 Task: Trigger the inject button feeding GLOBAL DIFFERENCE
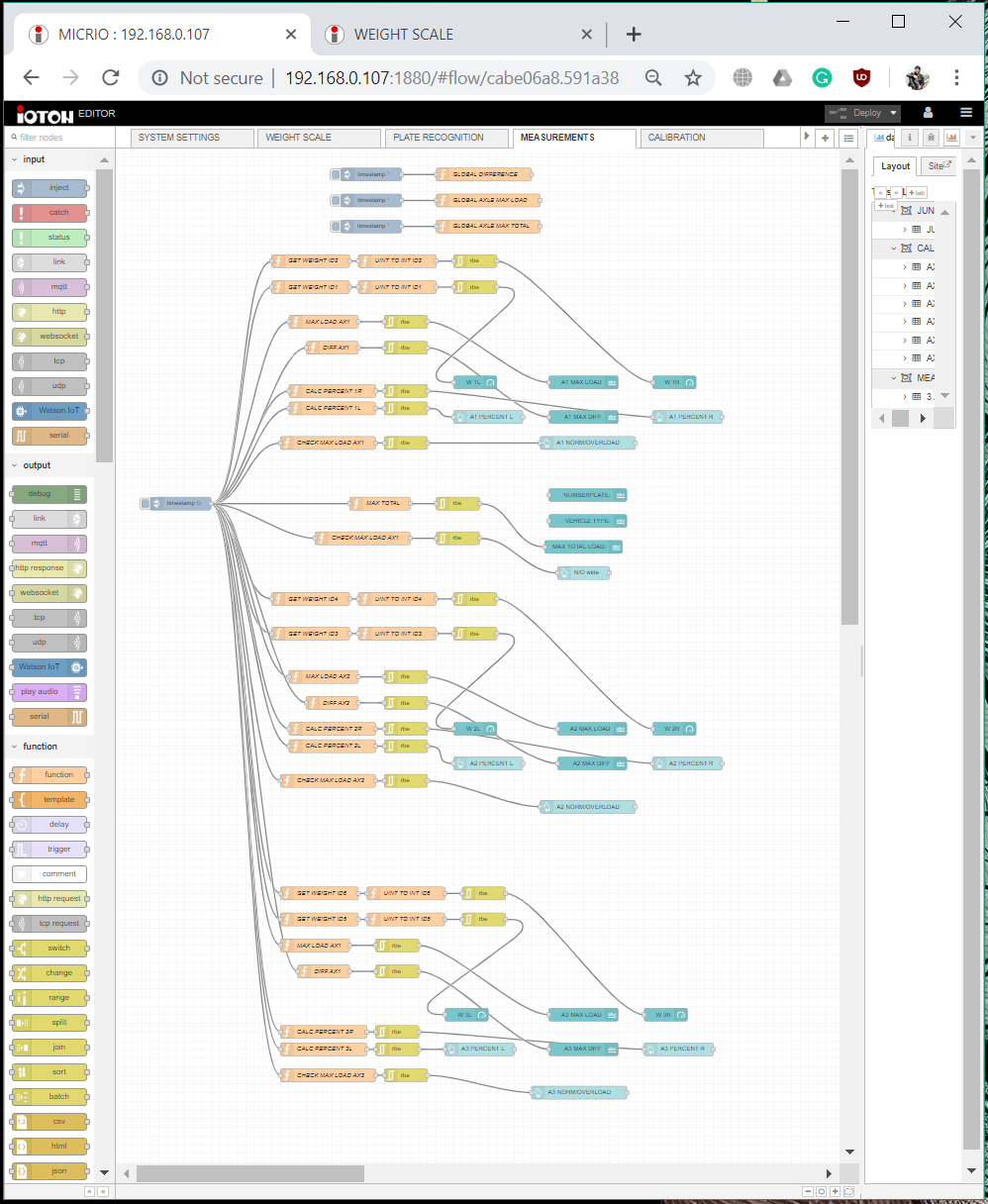[336, 174]
